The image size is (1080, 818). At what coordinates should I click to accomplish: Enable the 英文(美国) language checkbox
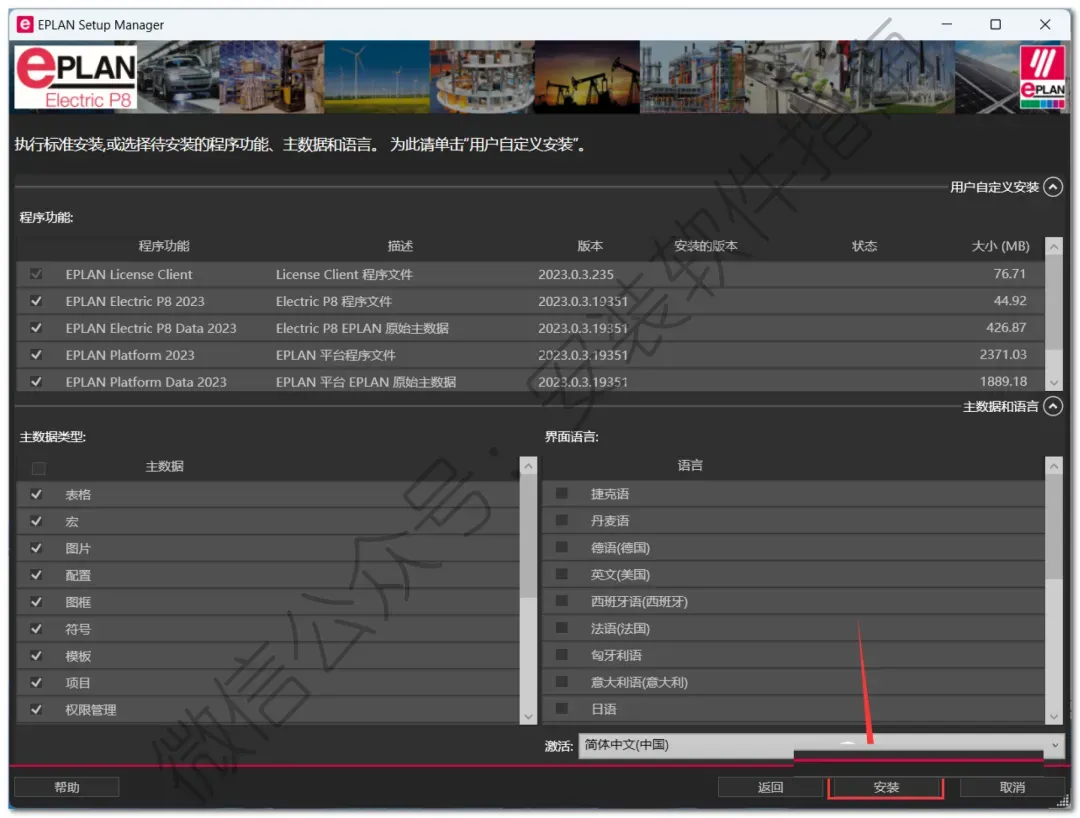(562, 574)
